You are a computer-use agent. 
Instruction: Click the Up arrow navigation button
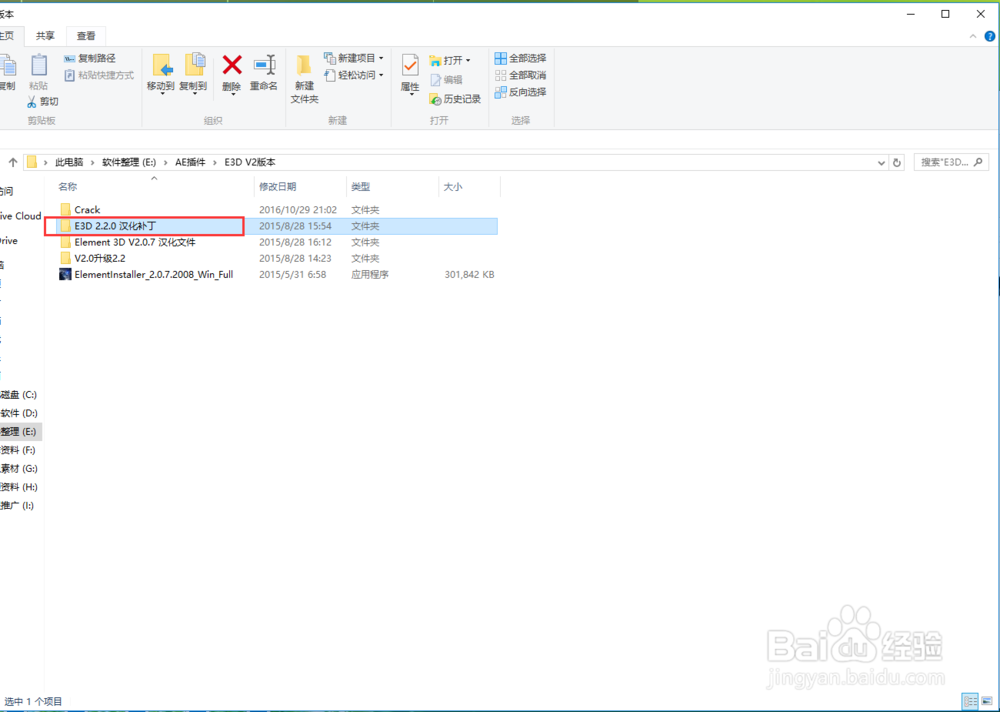[12, 163]
